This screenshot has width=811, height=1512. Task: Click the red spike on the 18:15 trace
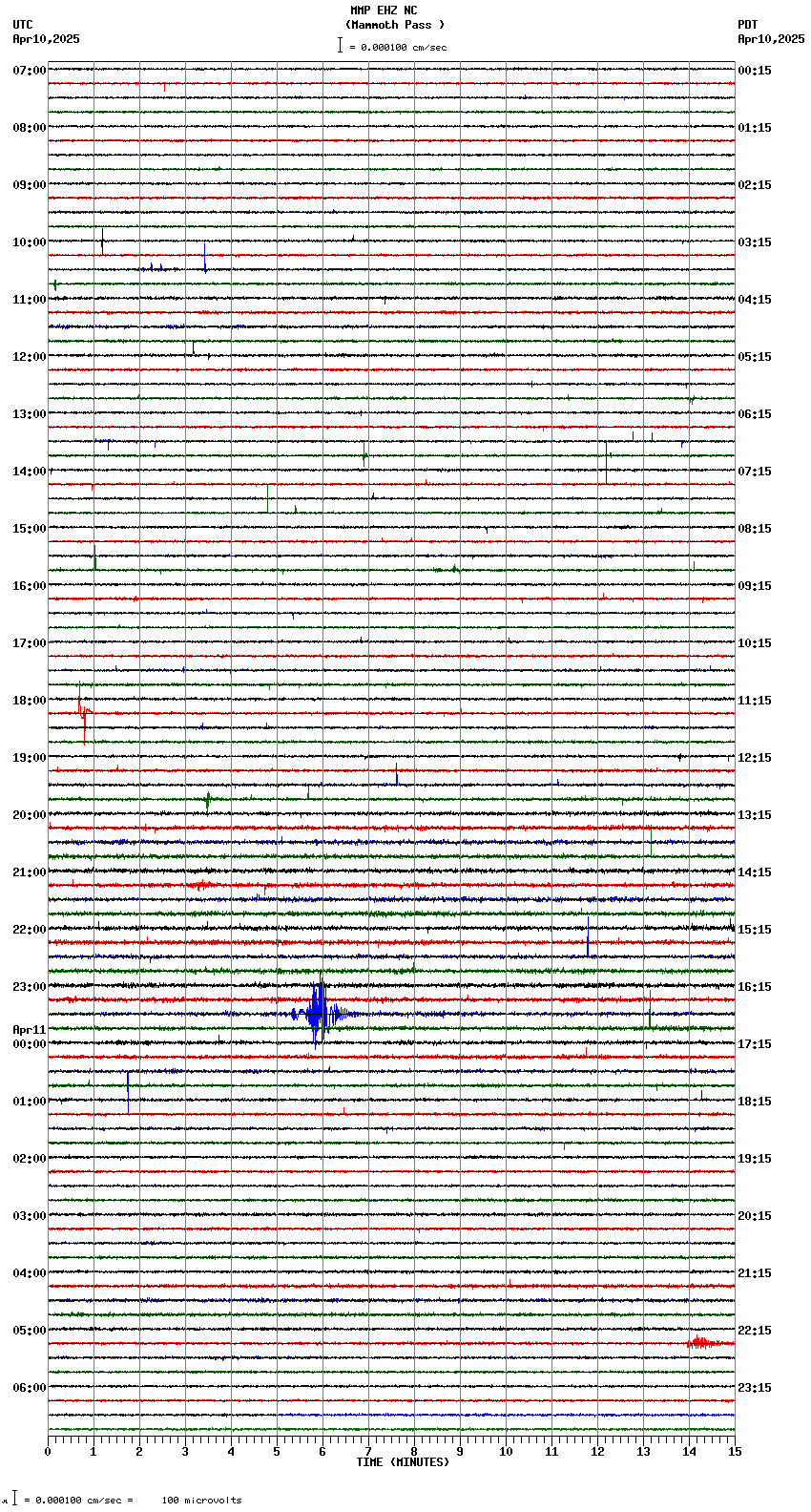pyautogui.click(x=83, y=714)
